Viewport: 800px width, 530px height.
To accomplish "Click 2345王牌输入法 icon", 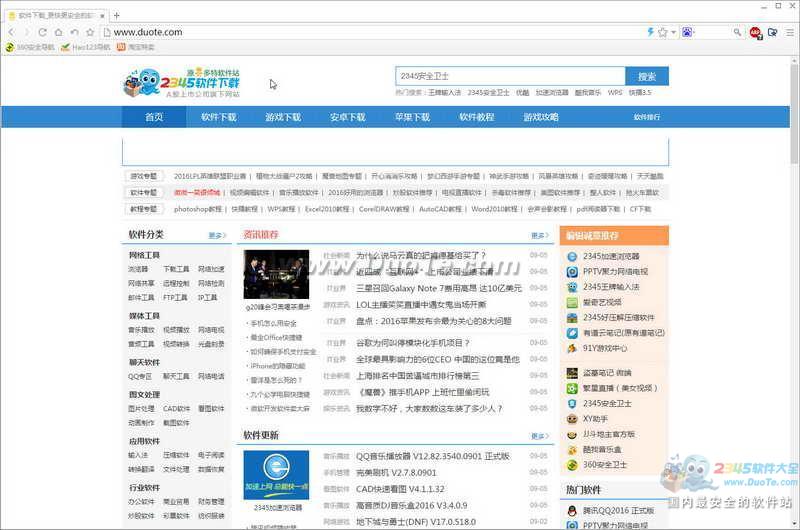I will click(572, 287).
